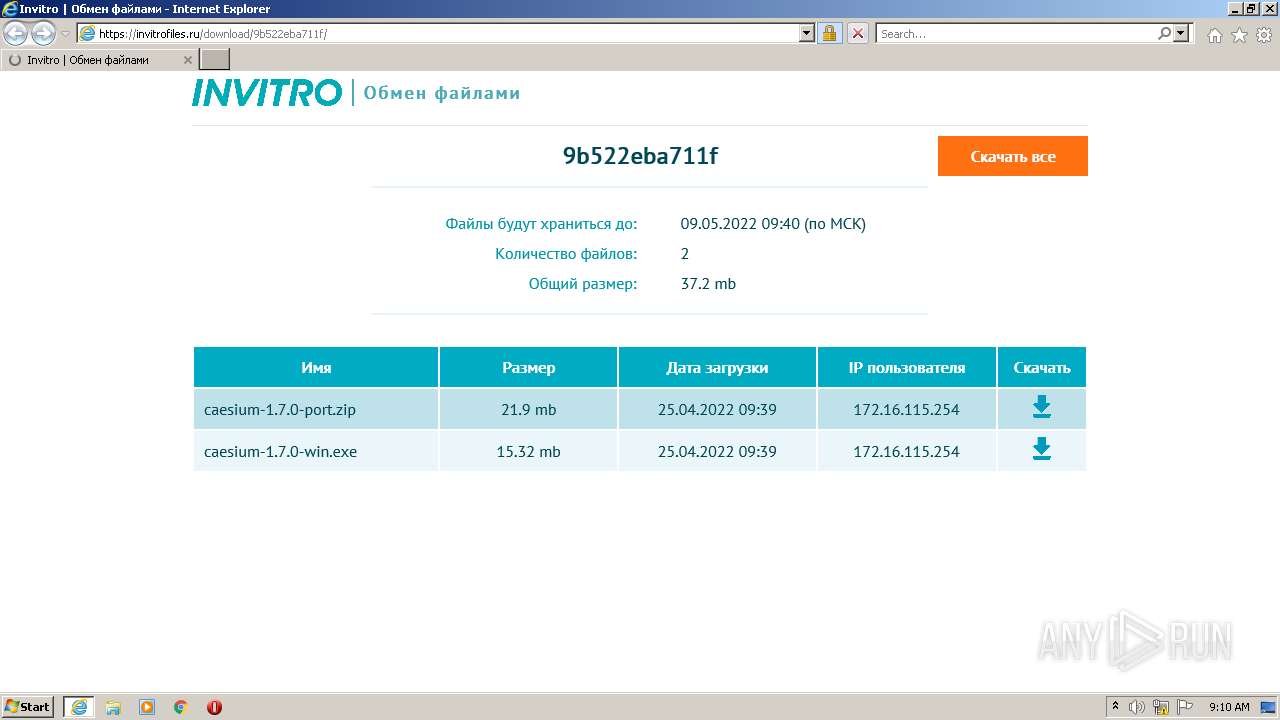The width and height of the screenshot is (1280, 720).
Task: Click the Дата загрузки column header
Action: (x=717, y=367)
